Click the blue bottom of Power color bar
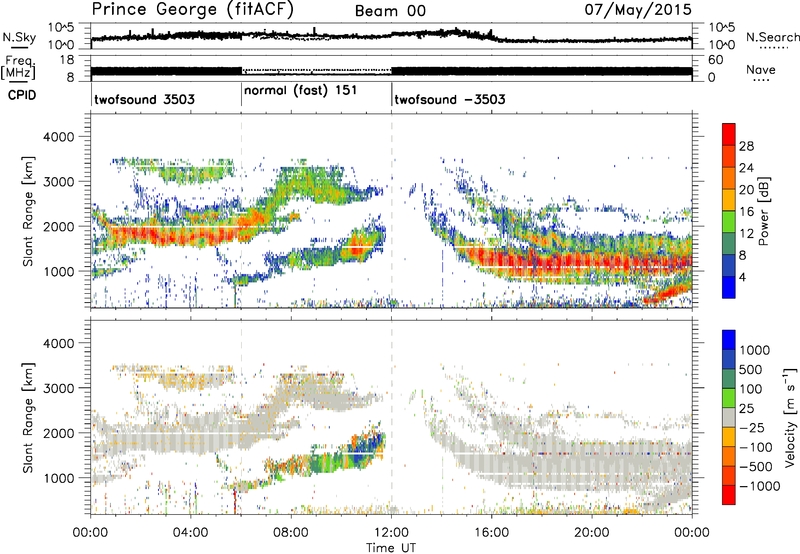800x554 pixels. pyautogui.click(x=729, y=288)
